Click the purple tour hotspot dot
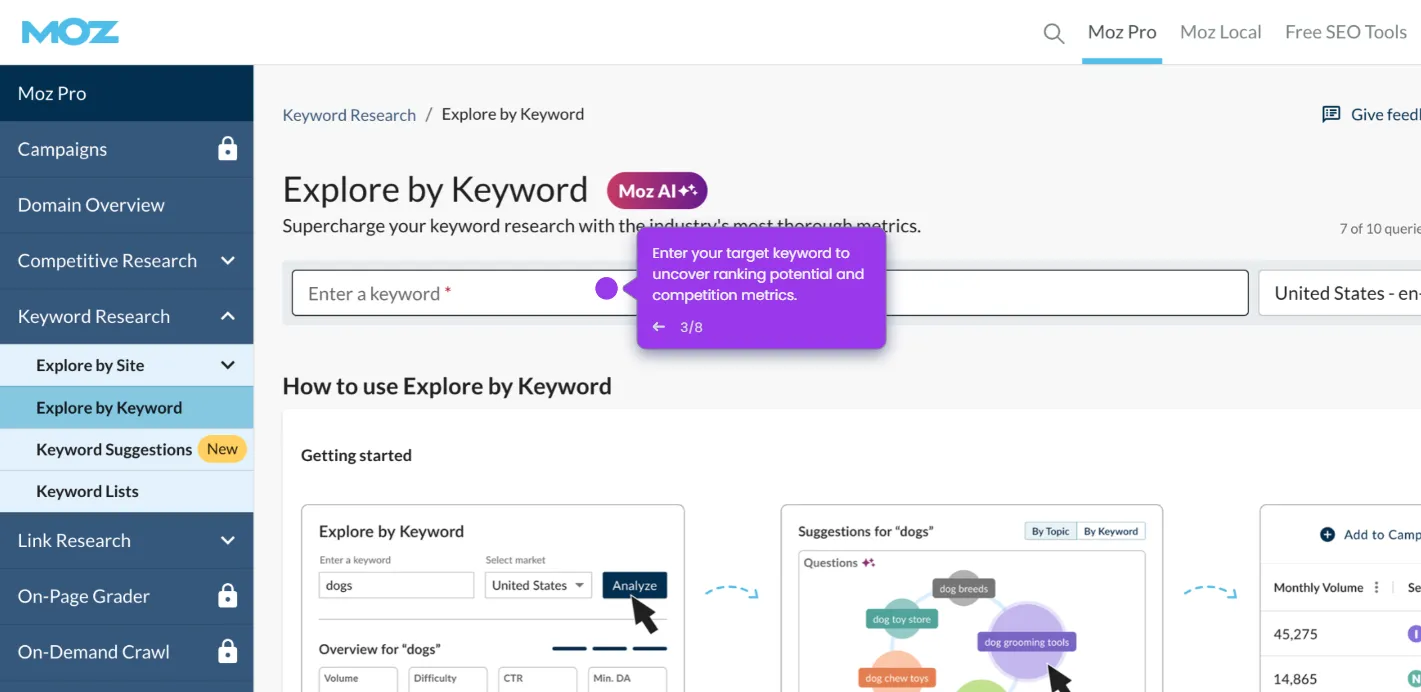This screenshot has height=692, width=1421. click(x=606, y=289)
